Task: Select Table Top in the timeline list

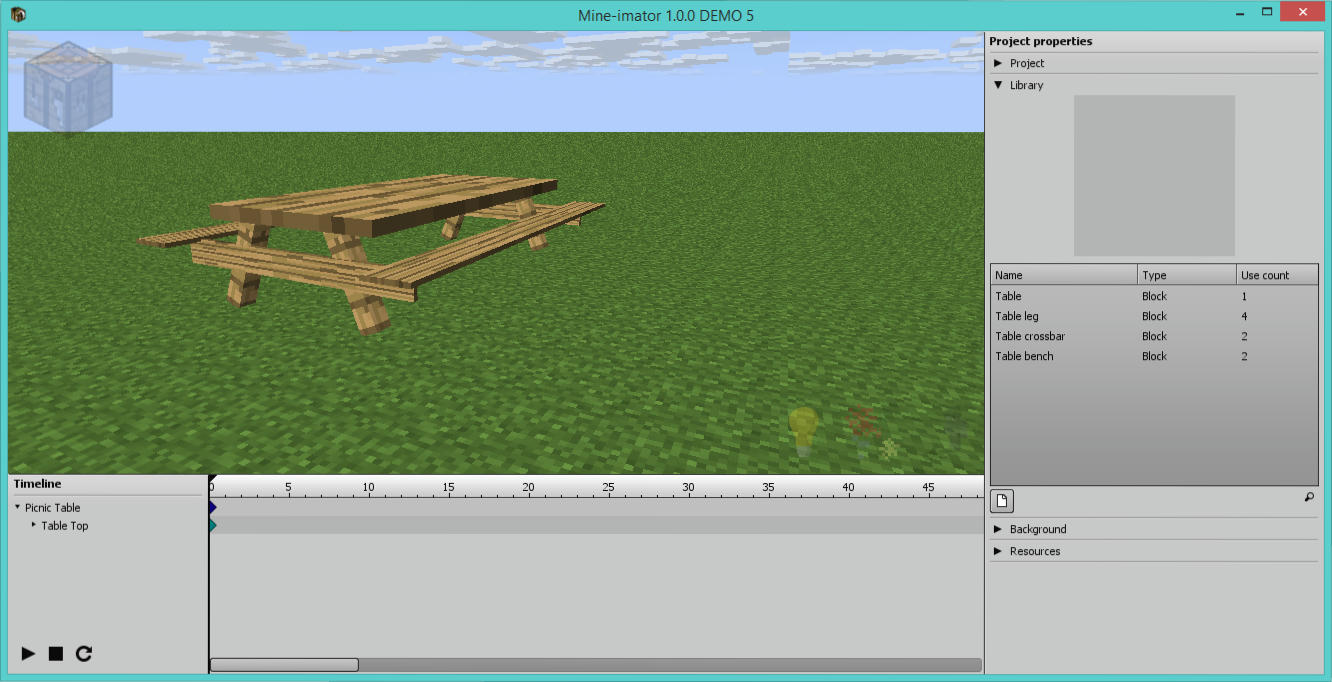Action: (65, 526)
